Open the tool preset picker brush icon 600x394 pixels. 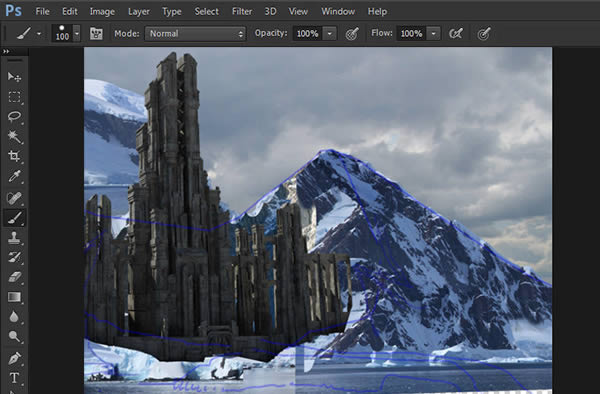click(x=24, y=34)
